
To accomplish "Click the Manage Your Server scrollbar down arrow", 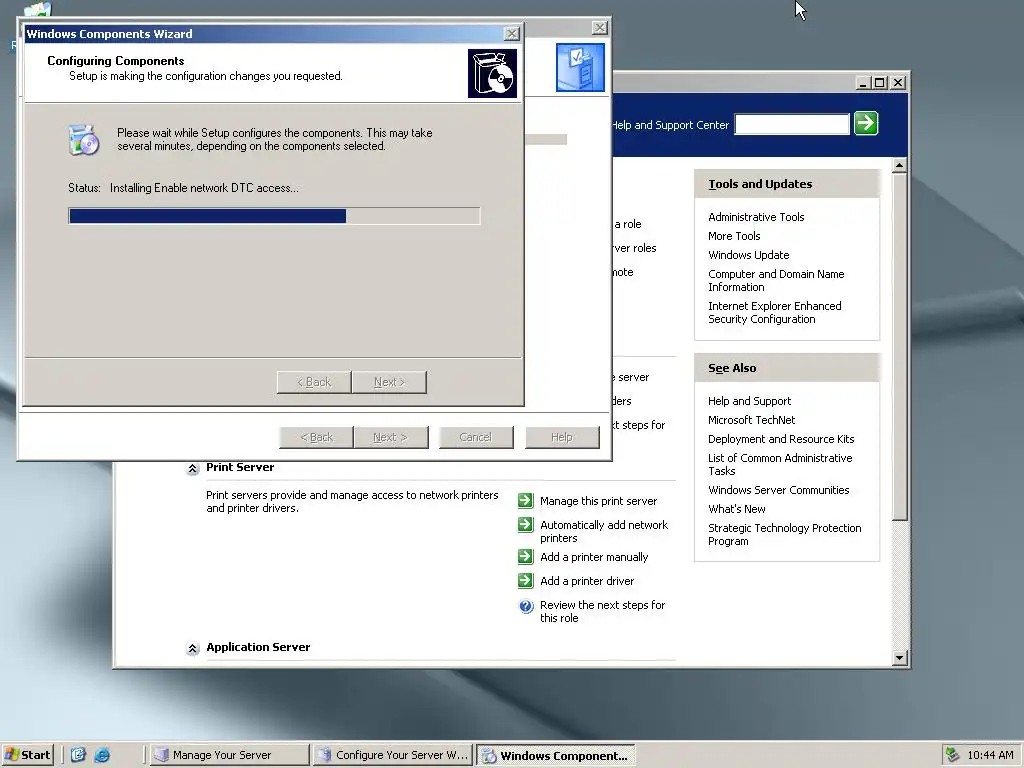I will pos(899,658).
